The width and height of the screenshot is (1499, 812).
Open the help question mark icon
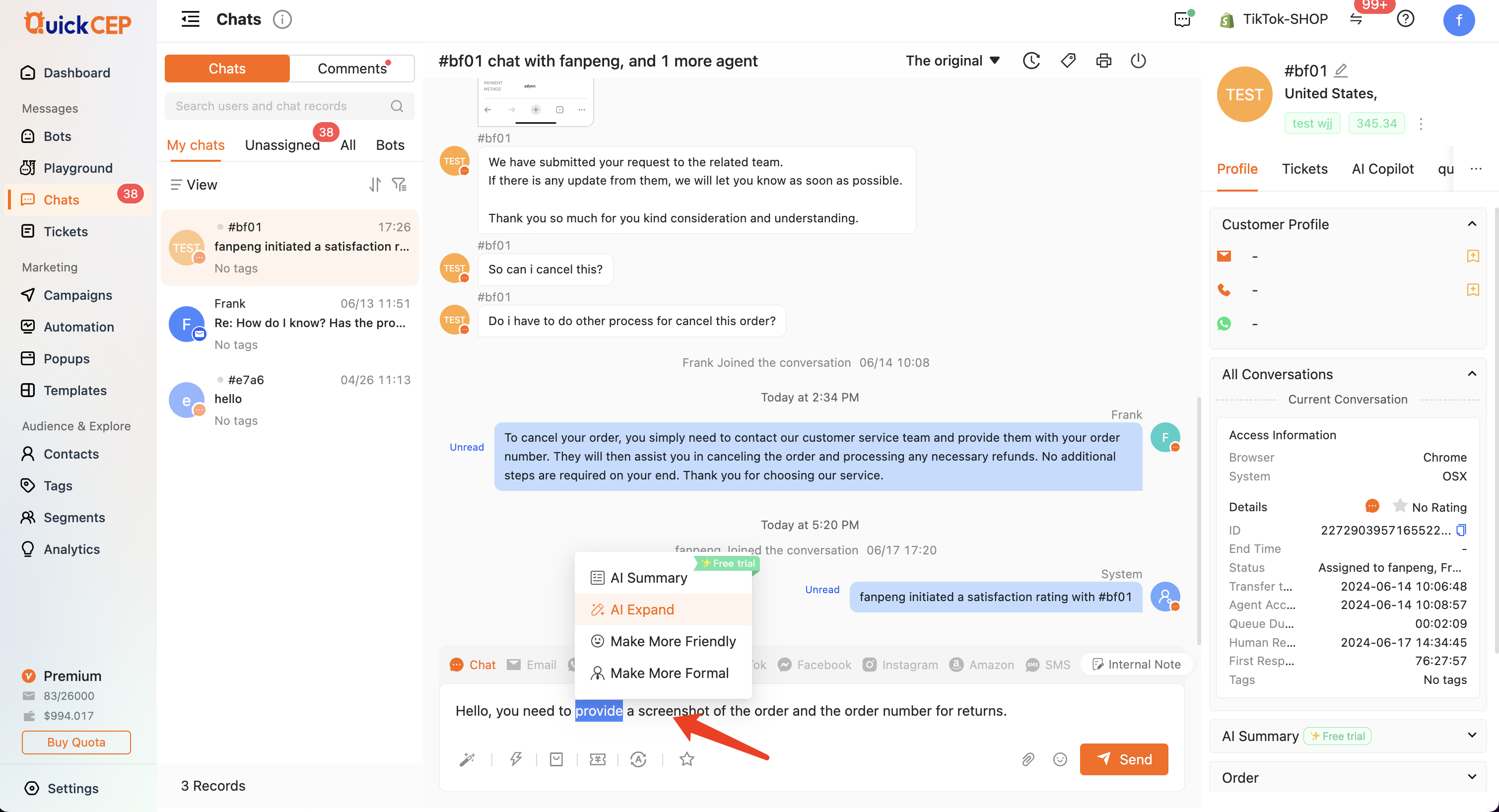click(x=1405, y=19)
